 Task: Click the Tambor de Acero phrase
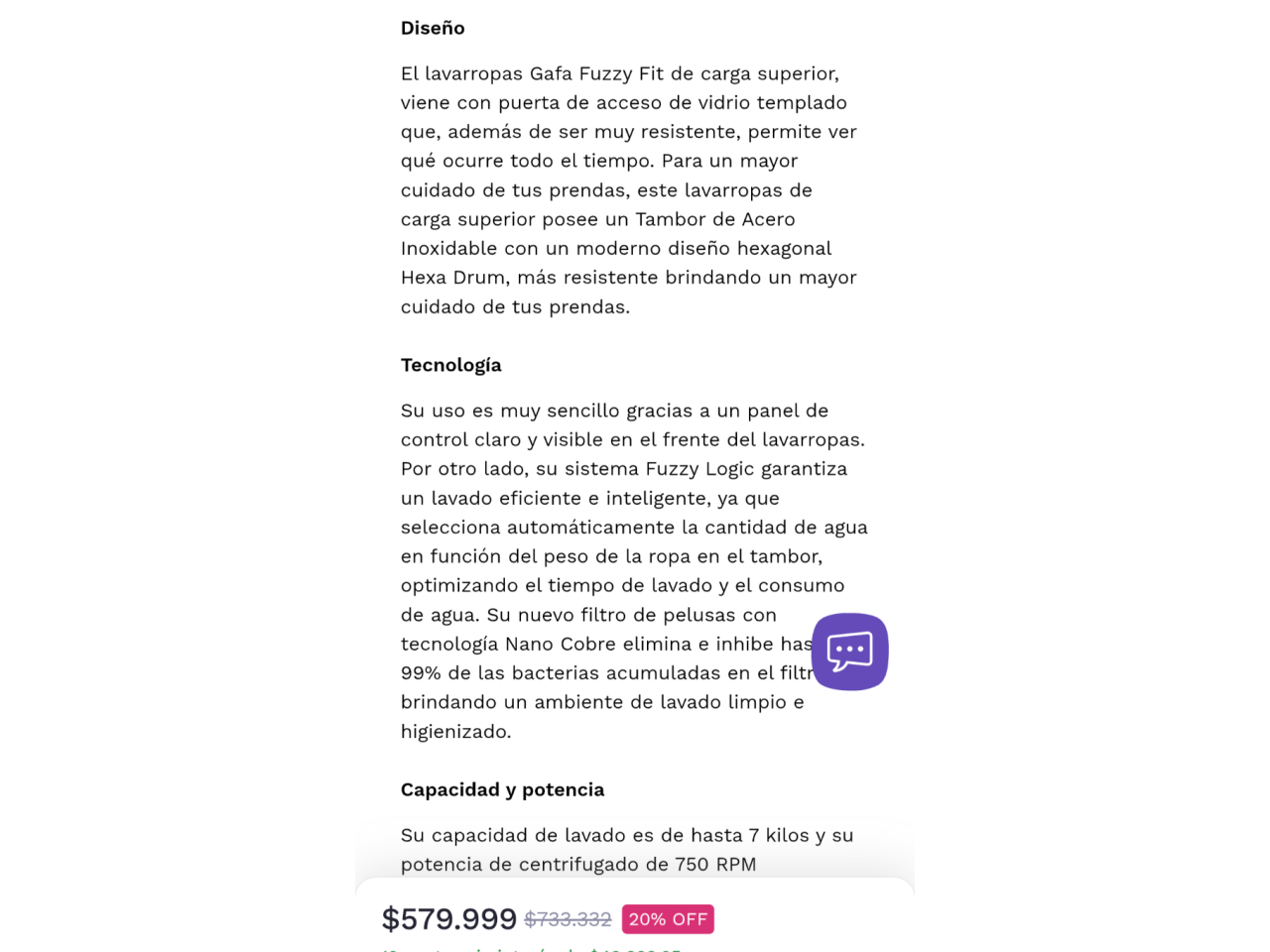coord(715,219)
